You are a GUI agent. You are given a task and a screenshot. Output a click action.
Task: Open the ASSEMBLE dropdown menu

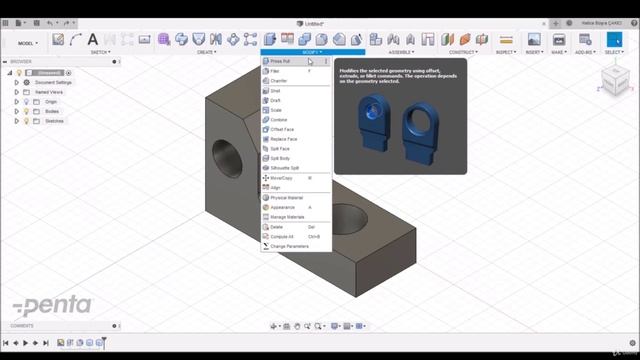401,52
